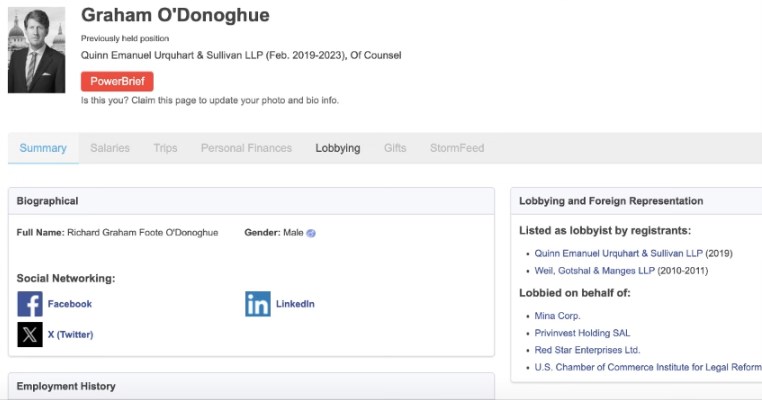This screenshot has height=400, width=762.
Task: Click the info icon beside Gender Male
Action: tap(311, 233)
